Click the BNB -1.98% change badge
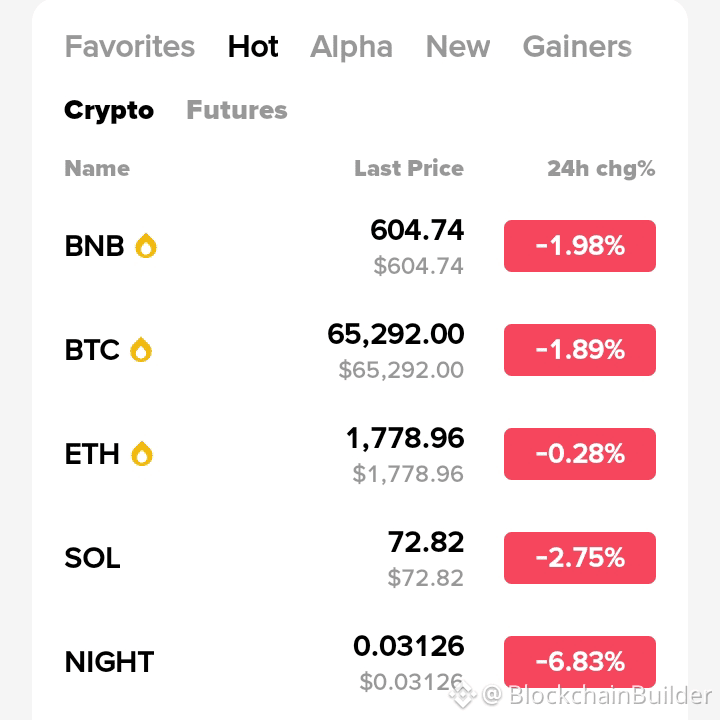The image size is (720, 720). coord(579,246)
